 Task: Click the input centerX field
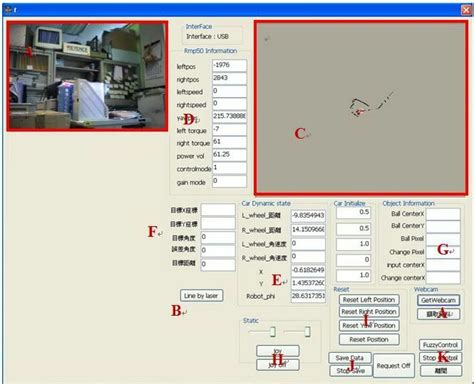click(443, 265)
